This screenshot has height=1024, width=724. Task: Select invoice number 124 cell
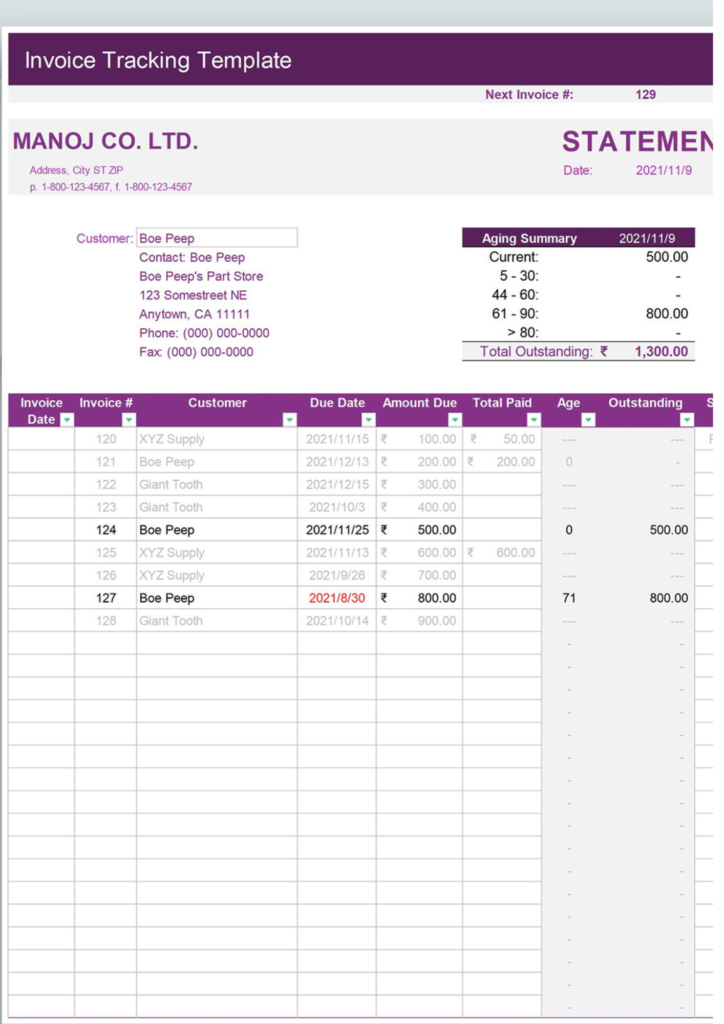coord(106,530)
